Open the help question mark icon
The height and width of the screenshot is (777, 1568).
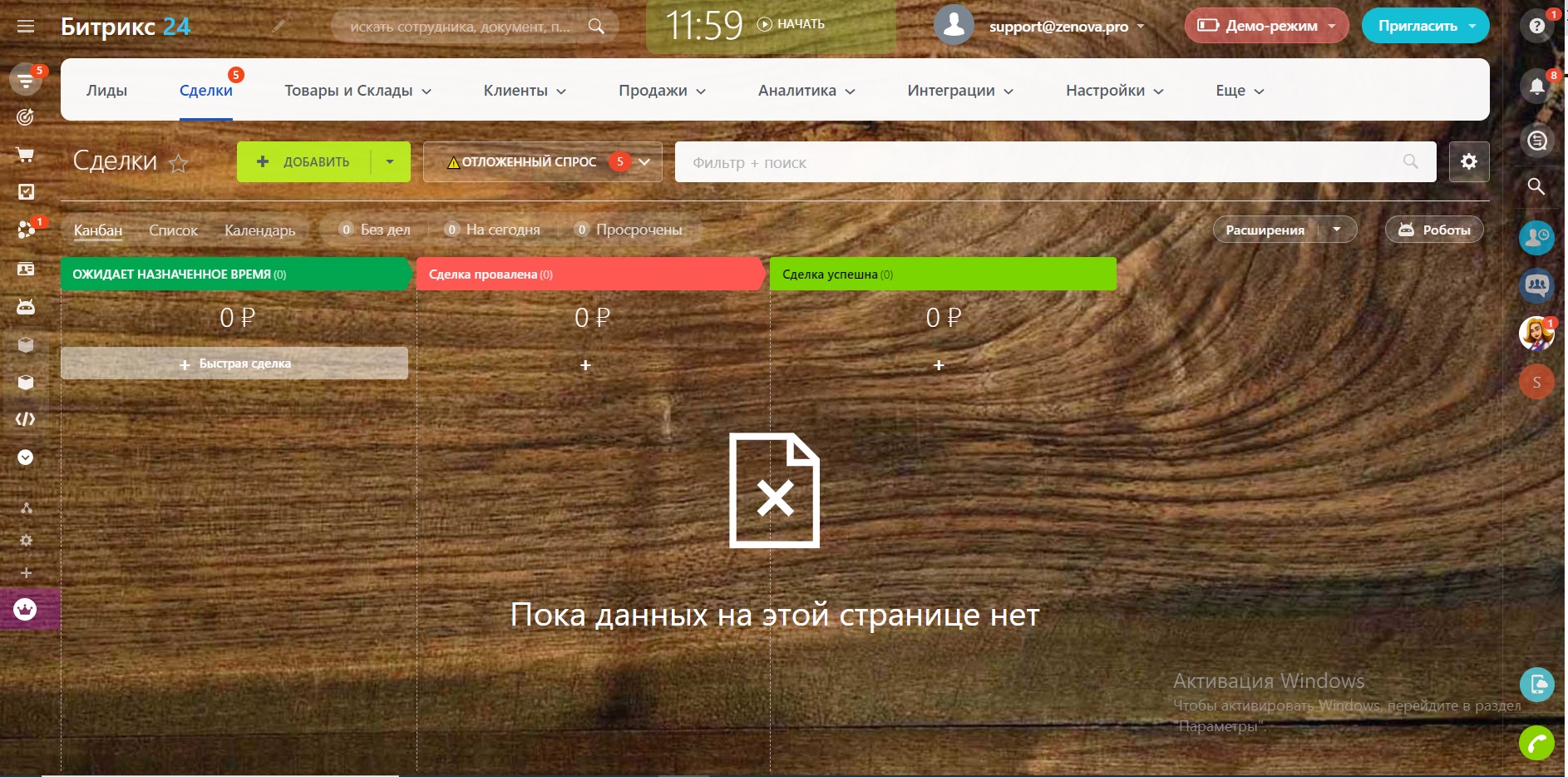[x=1537, y=27]
